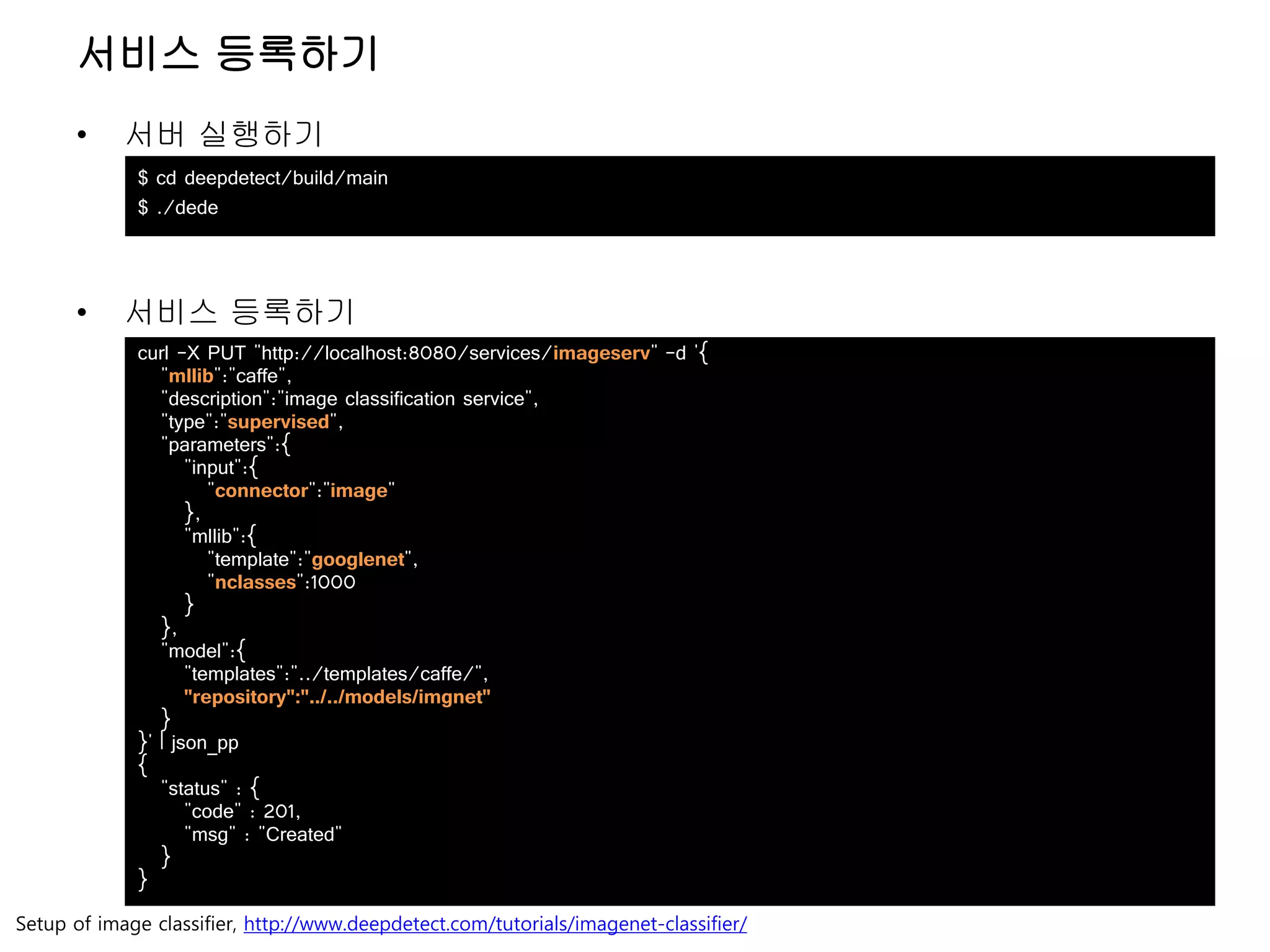The image size is (1270, 952).
Task: Click the '$ cd deepdetect/build/main' command line
Action: [x=263, y=178]
